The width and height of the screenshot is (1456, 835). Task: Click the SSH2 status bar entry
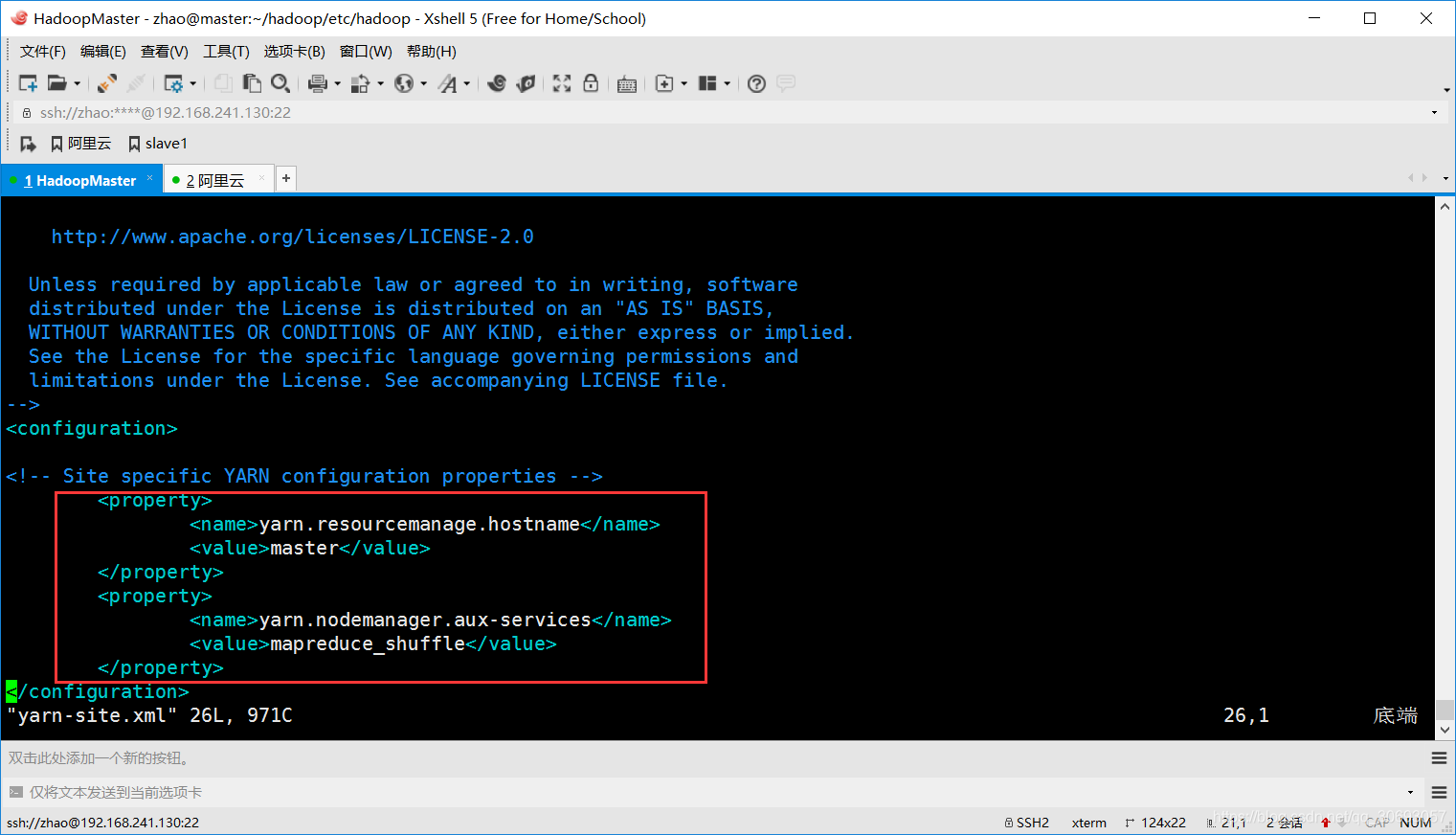click(x=1027, y=823)
